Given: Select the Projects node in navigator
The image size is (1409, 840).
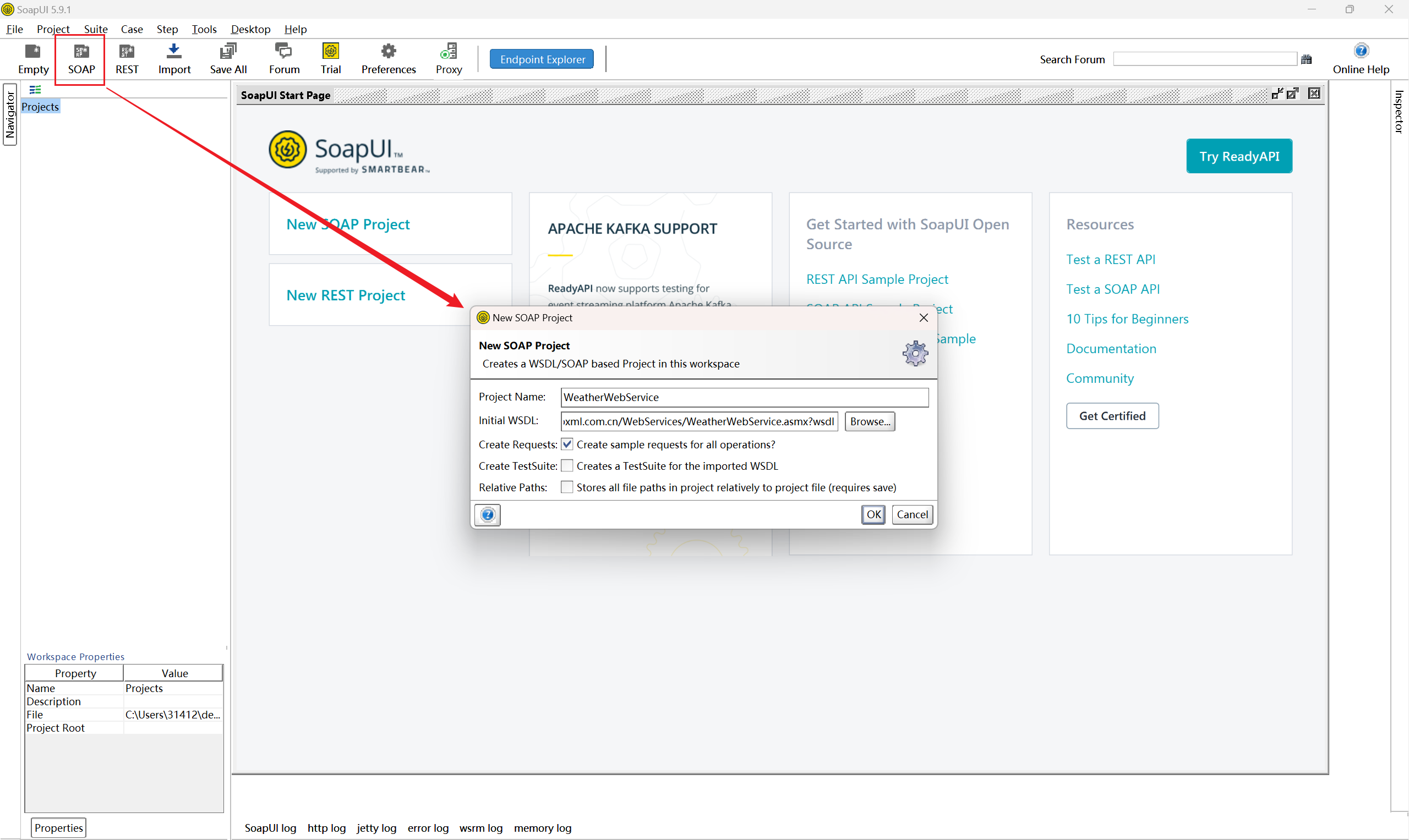Looking at the screenshot, I should [x=40, y=106].
